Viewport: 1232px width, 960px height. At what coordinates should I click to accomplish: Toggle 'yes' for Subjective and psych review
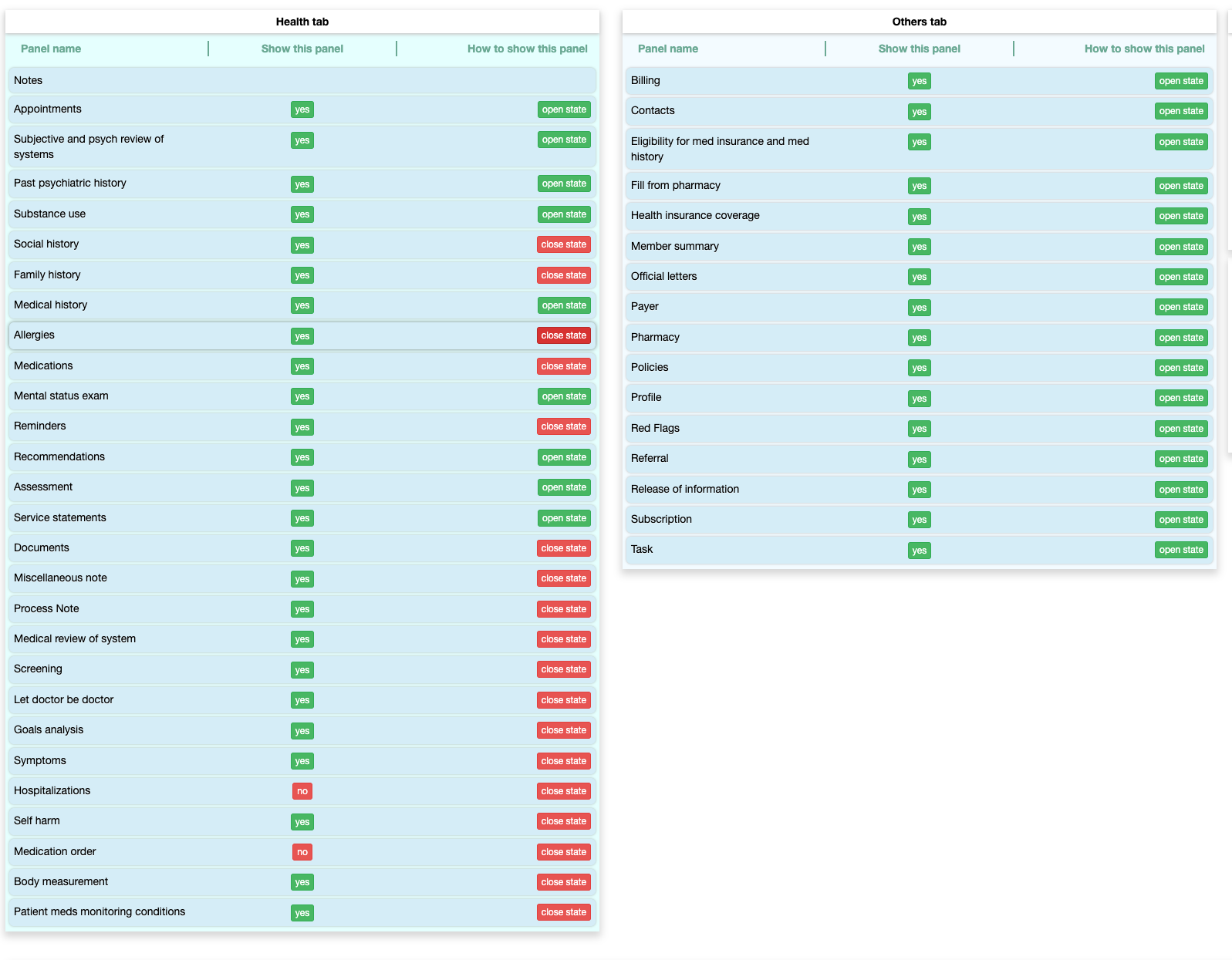302,140
